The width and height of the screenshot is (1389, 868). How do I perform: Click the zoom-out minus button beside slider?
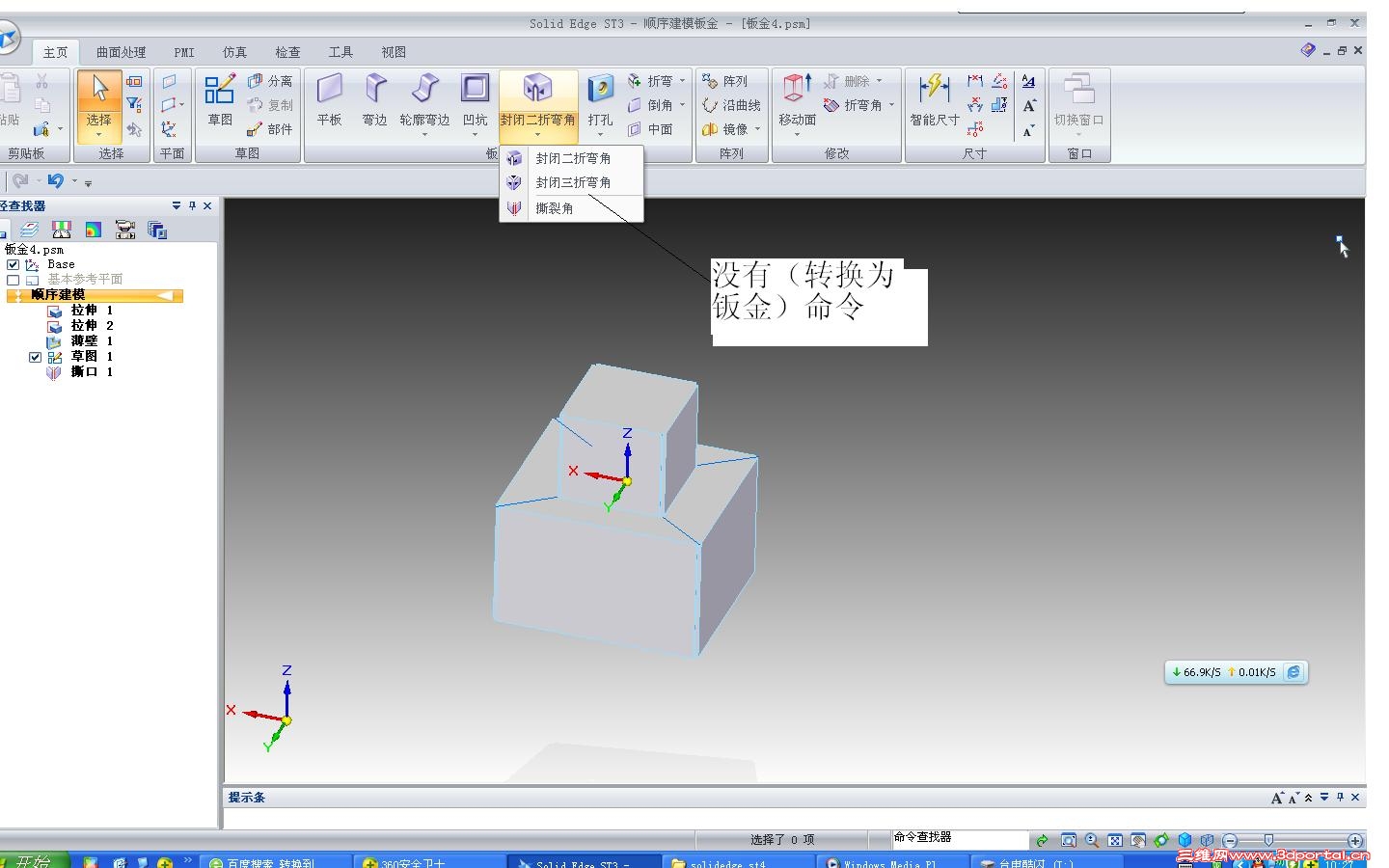coord(1229,841)
